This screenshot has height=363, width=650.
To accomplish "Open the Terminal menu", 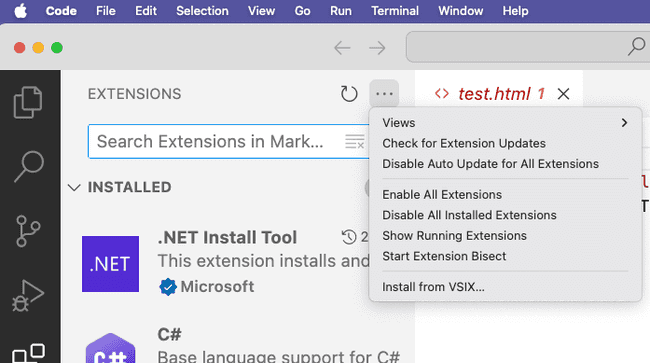I will pos(395,11).
